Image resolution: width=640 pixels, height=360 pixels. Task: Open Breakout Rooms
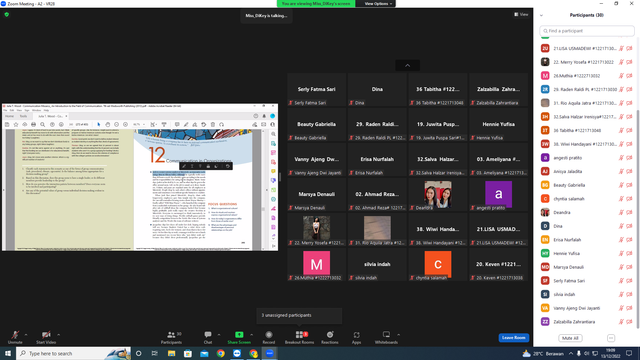300,337
